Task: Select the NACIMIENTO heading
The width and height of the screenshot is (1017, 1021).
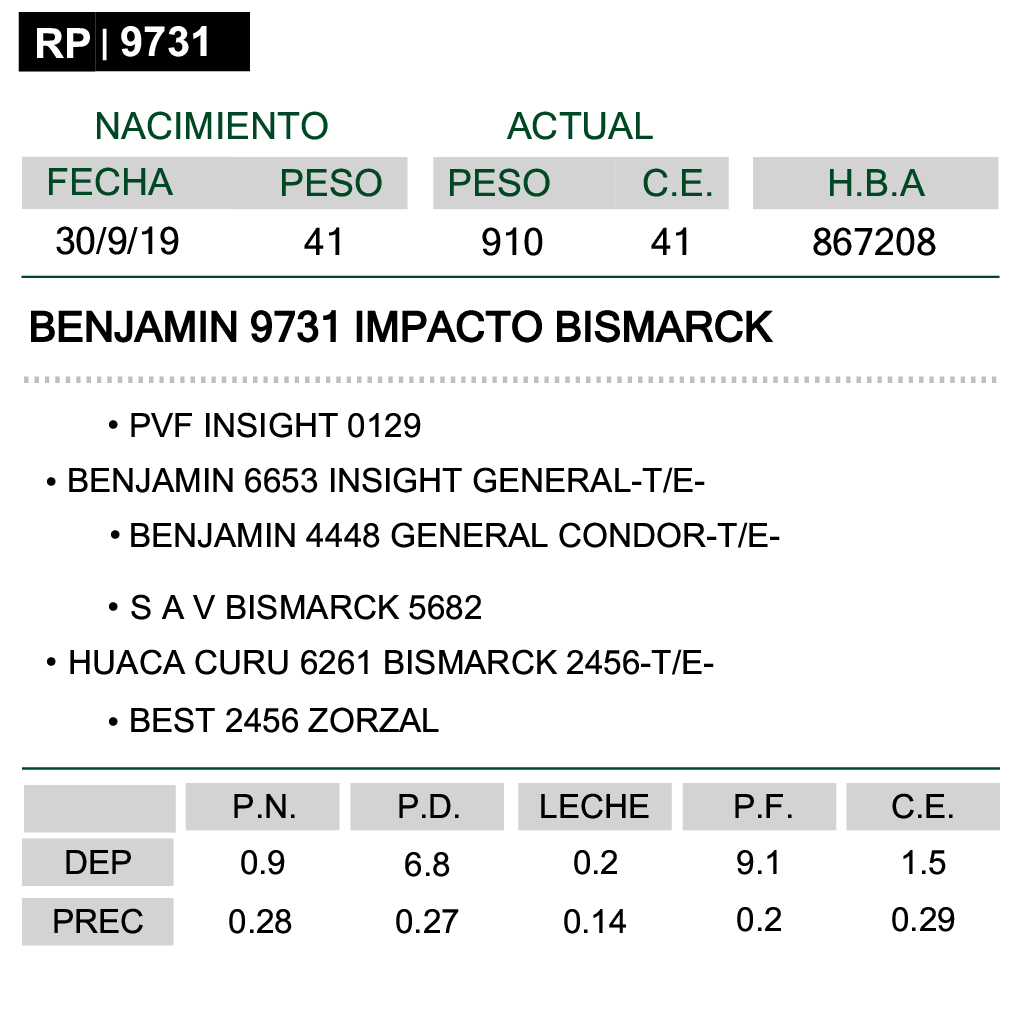Action: pos(212,126)
